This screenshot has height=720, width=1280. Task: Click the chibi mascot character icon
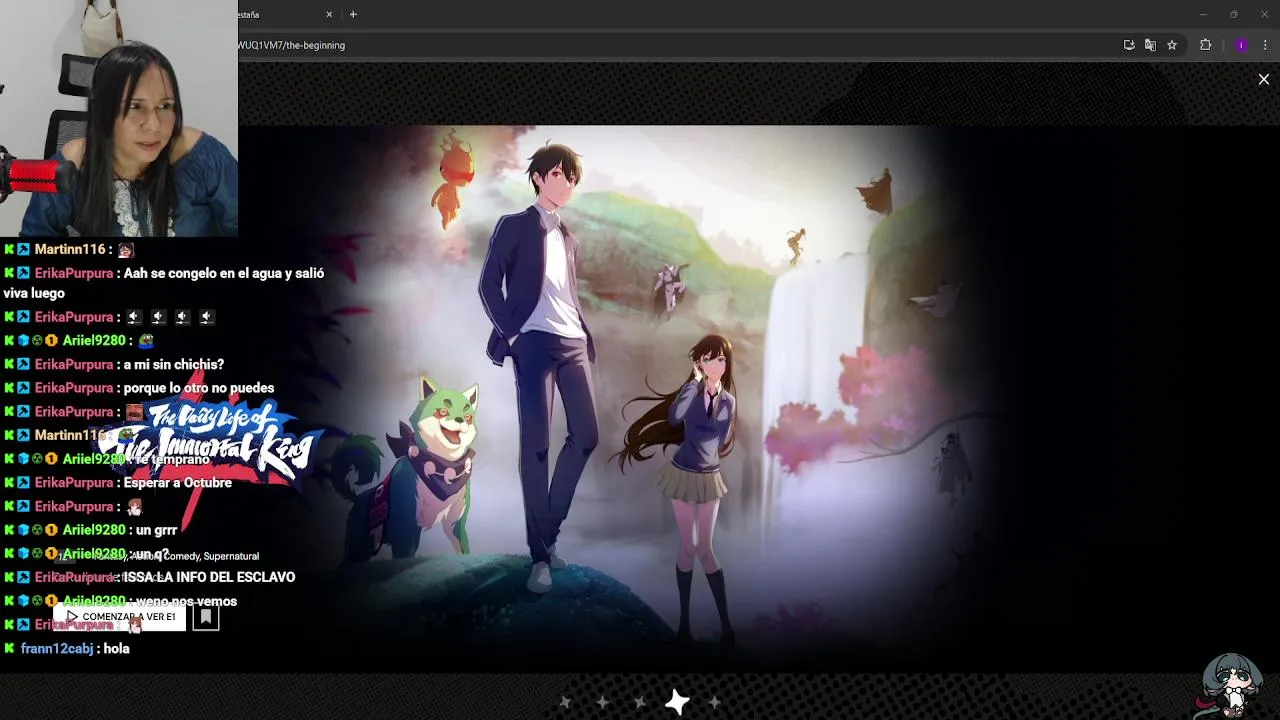pos(1231,686)
